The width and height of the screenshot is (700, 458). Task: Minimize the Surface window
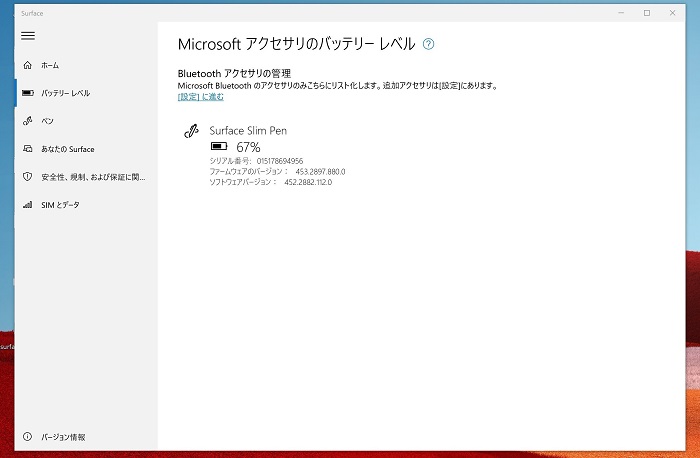point(621,13)
